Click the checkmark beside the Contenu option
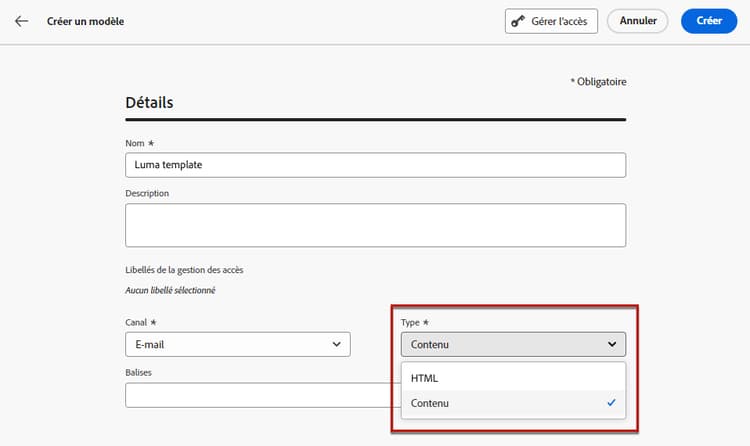The image size is (750, 446). point(610,403)
